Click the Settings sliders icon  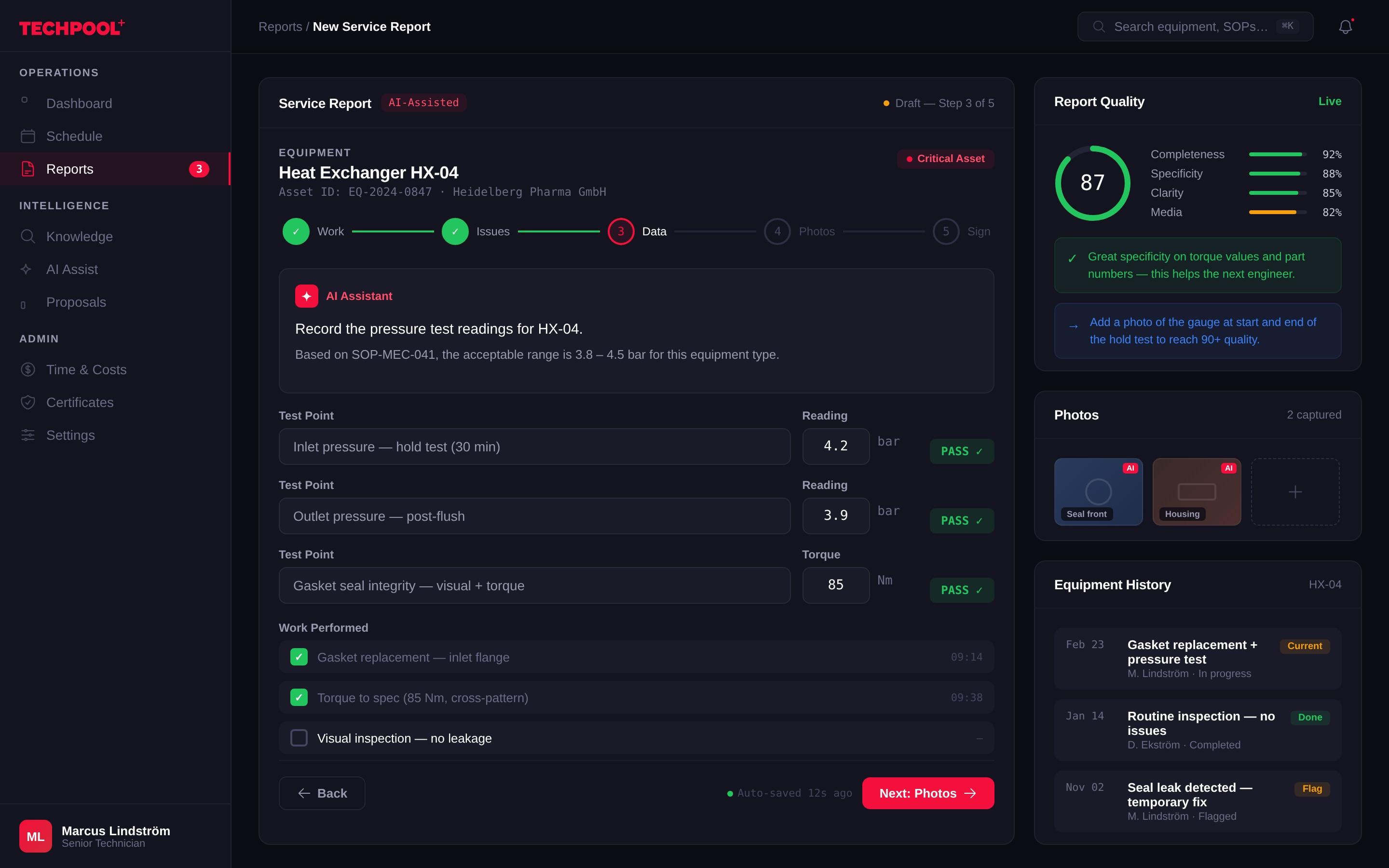28,435
